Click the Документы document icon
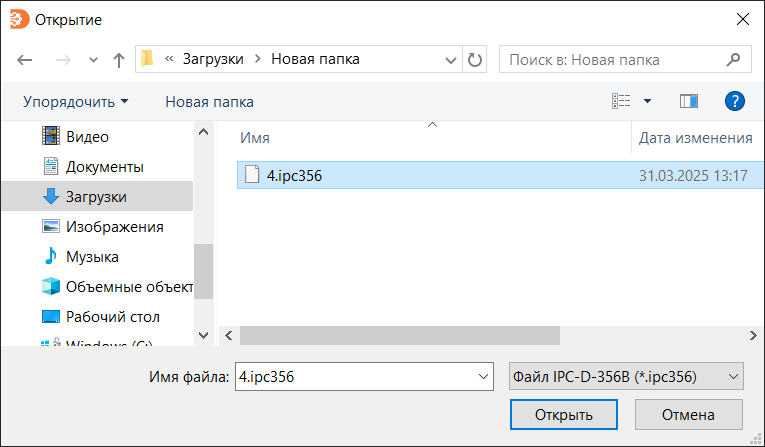This screenshot has height=447, width=765. (51, 166)
